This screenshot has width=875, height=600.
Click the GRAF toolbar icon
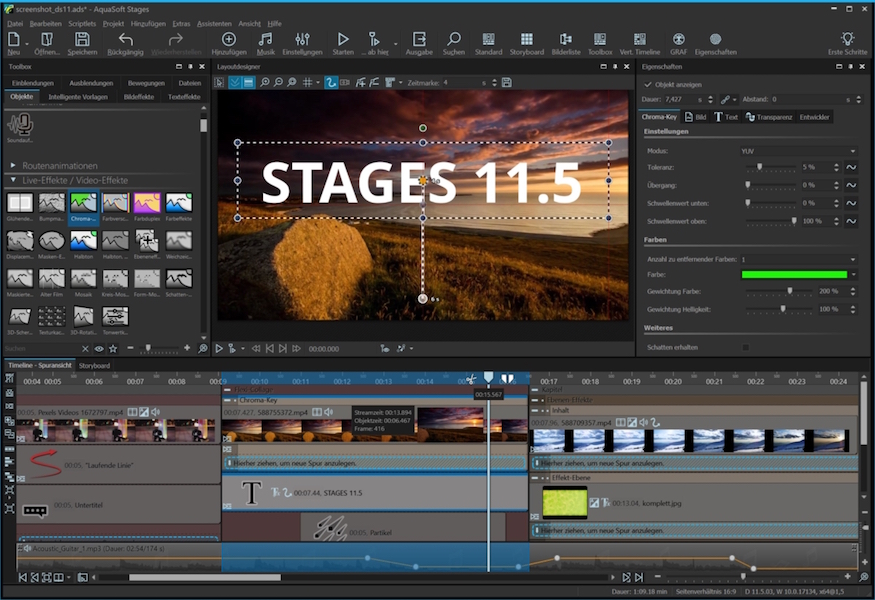click(x=679, y=39)
